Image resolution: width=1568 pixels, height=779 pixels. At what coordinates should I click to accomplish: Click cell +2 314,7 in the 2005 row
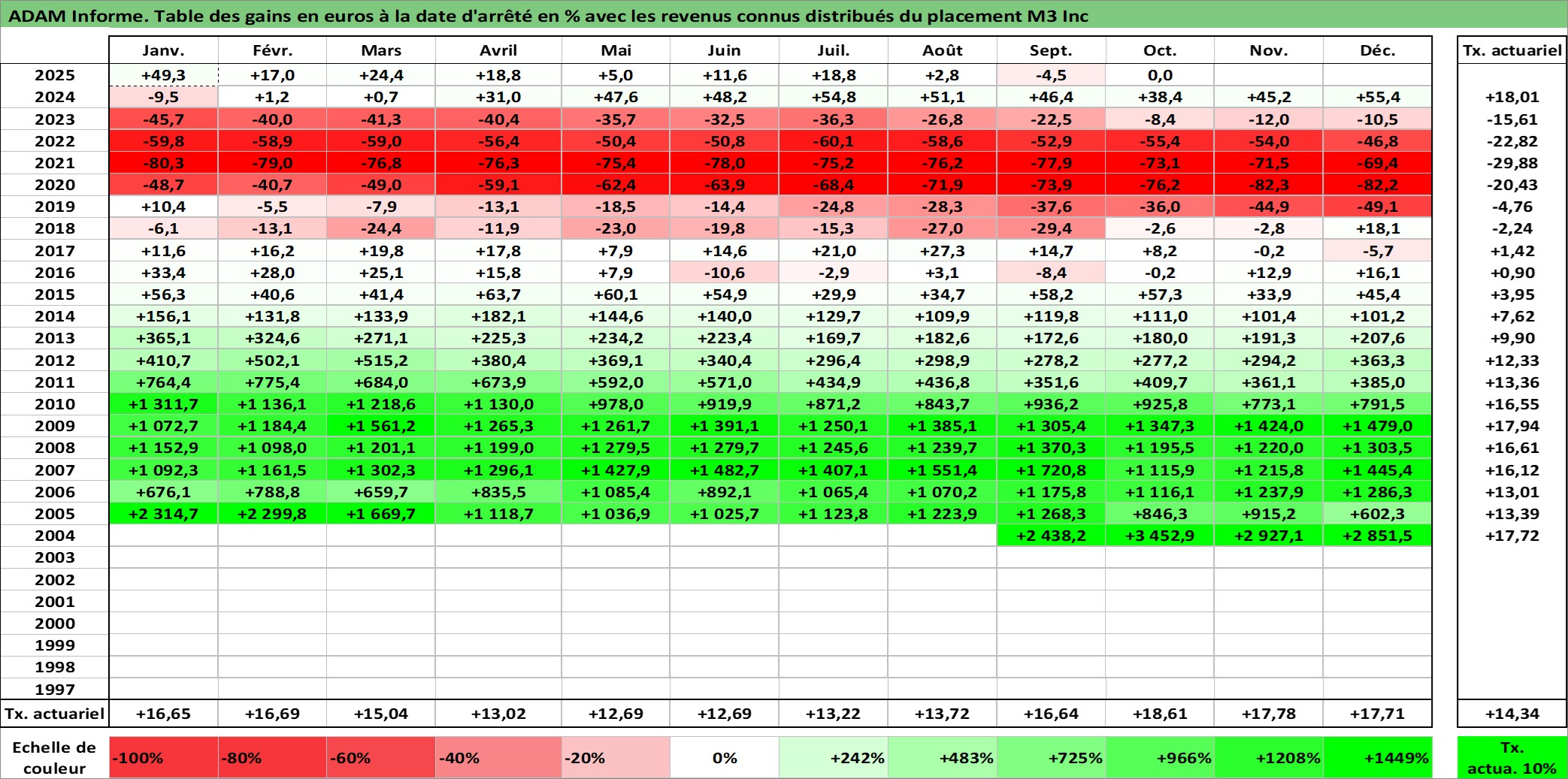(x=163, y=514)
